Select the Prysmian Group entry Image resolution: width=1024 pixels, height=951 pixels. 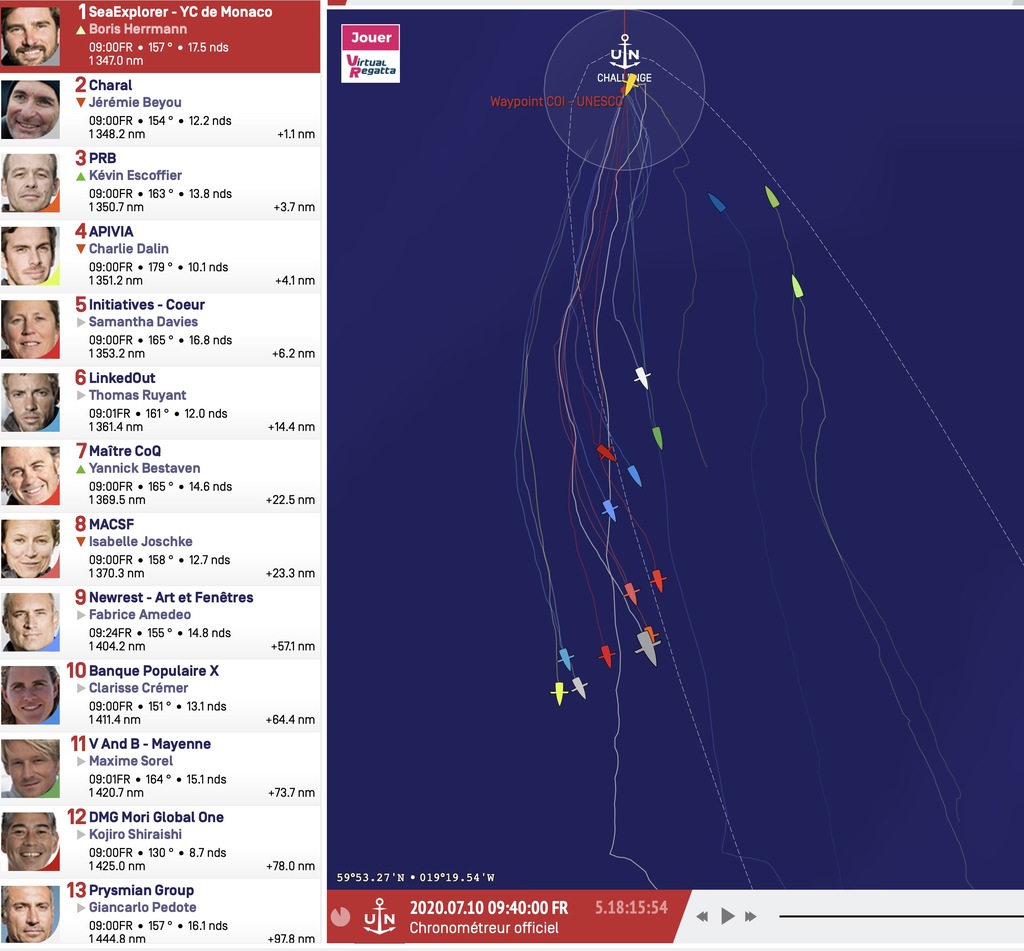tap(161, 914)
